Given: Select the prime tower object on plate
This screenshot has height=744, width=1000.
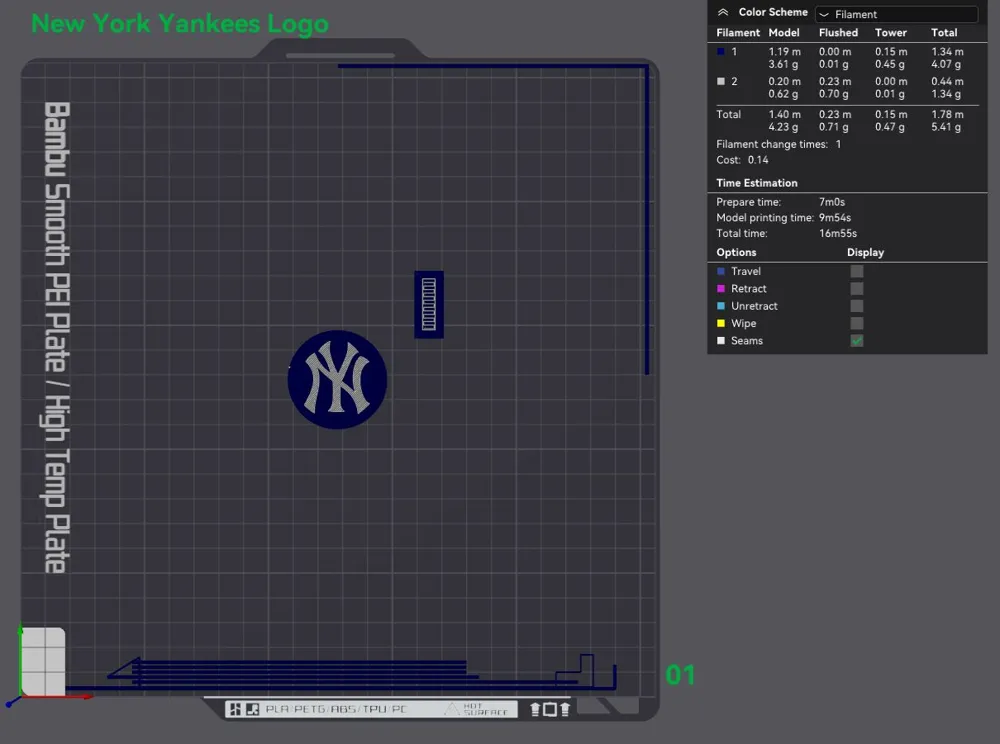Looking at the screenshot, I should 429,305.
